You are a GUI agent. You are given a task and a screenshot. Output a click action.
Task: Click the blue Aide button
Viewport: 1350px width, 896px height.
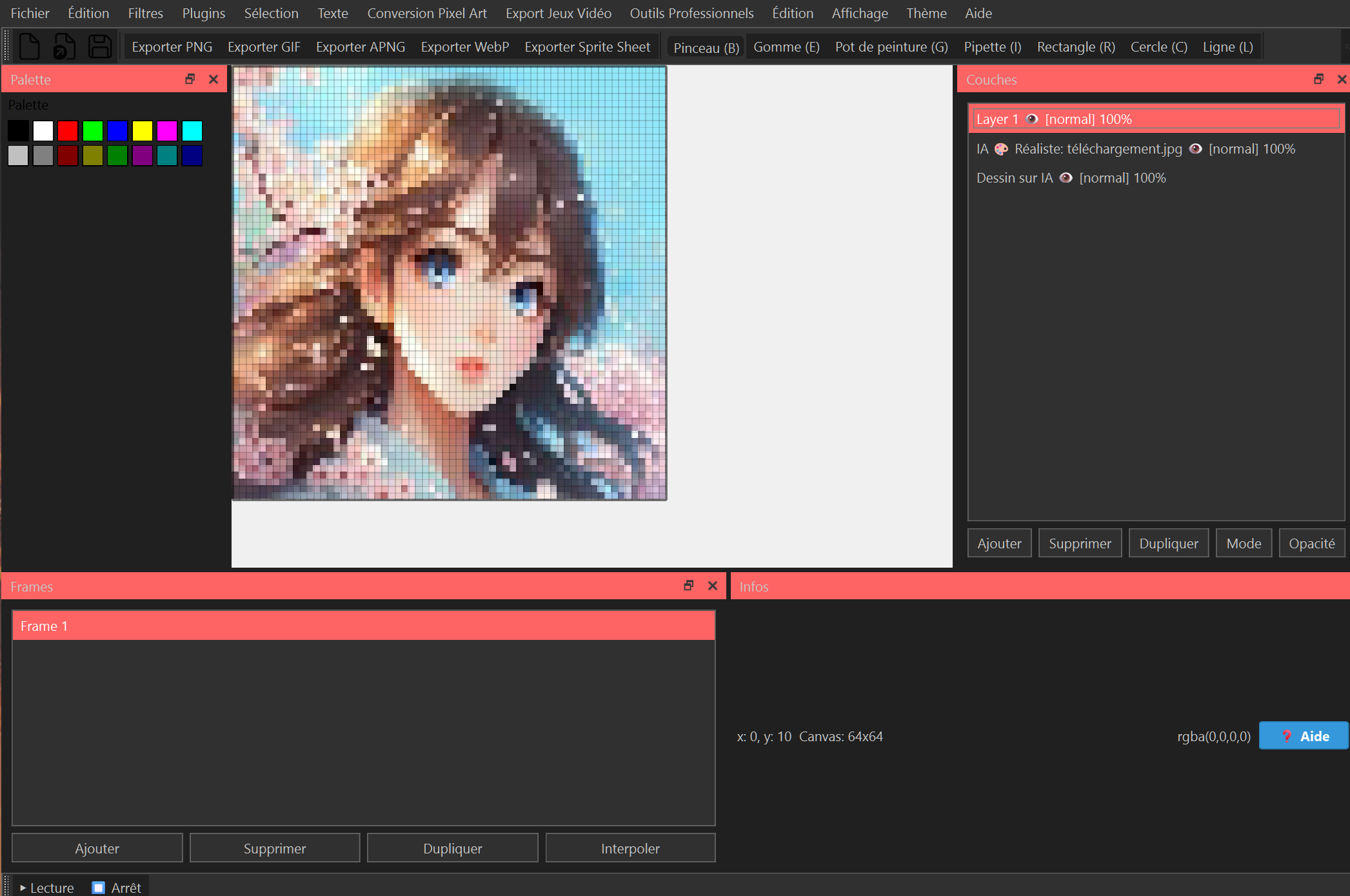[x=1304, y=736]
